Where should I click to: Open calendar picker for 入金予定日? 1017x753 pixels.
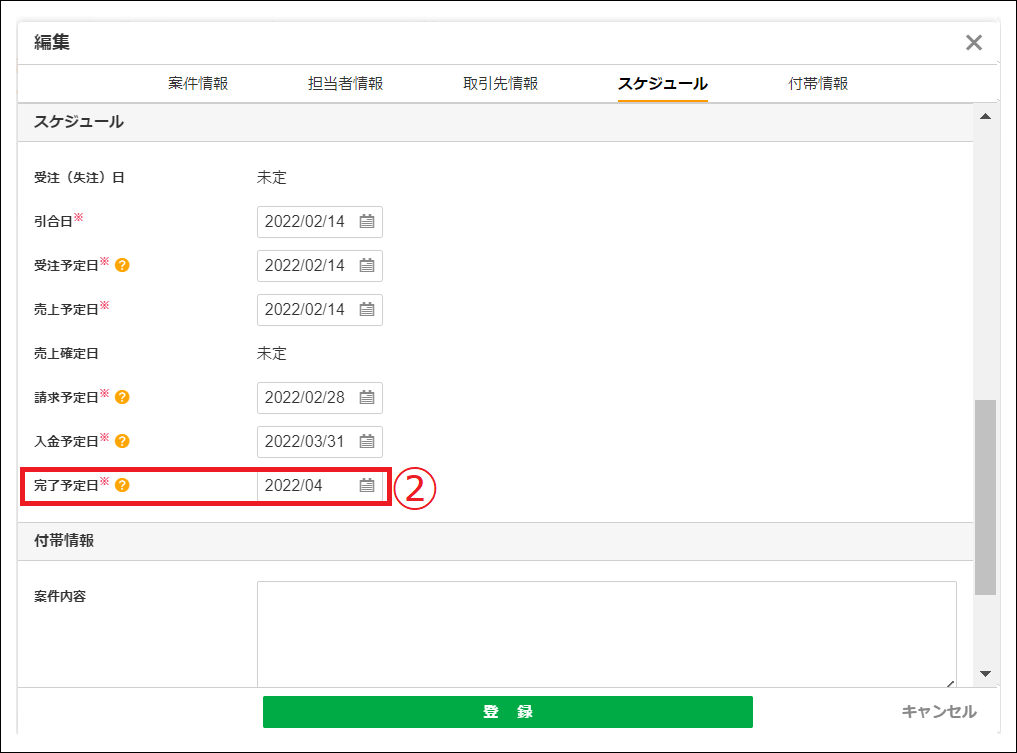click(367, 442)
